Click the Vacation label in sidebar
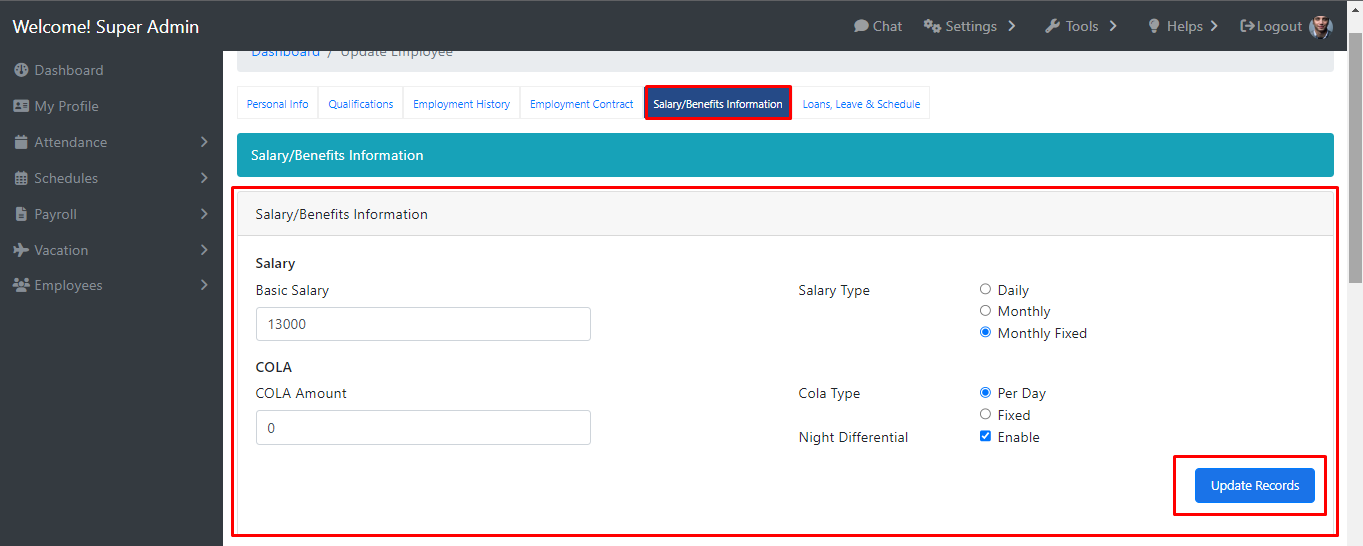Viewport: 1363px width, 546px height. click(x=61, y=250)
